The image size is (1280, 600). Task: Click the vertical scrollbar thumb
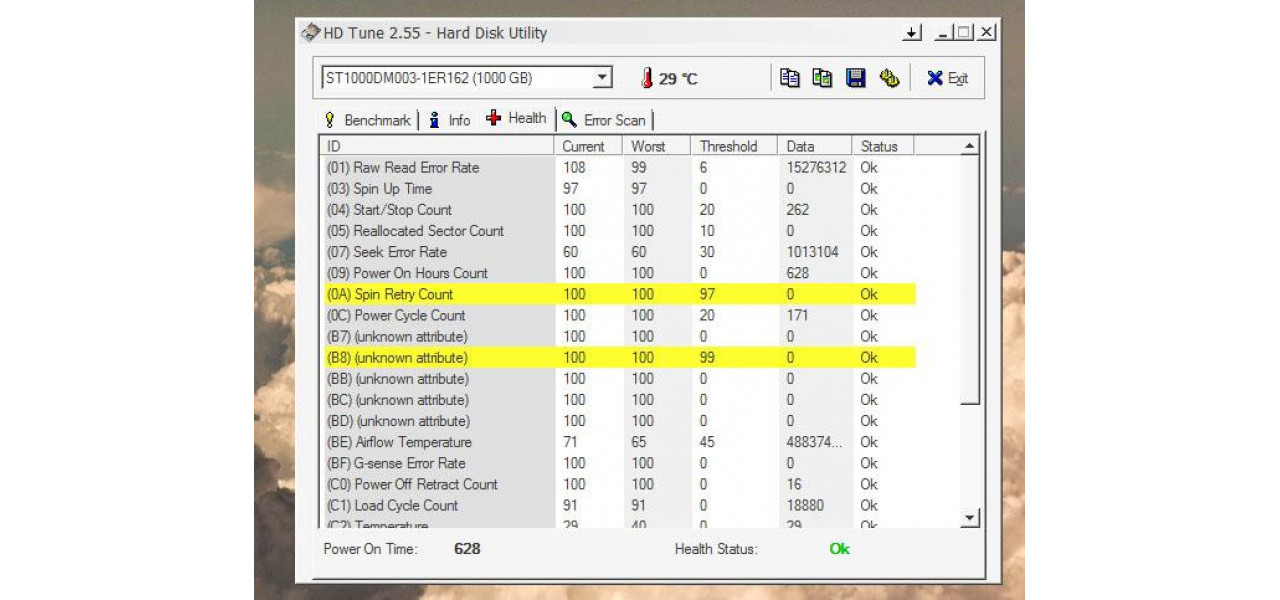(969, 280)
